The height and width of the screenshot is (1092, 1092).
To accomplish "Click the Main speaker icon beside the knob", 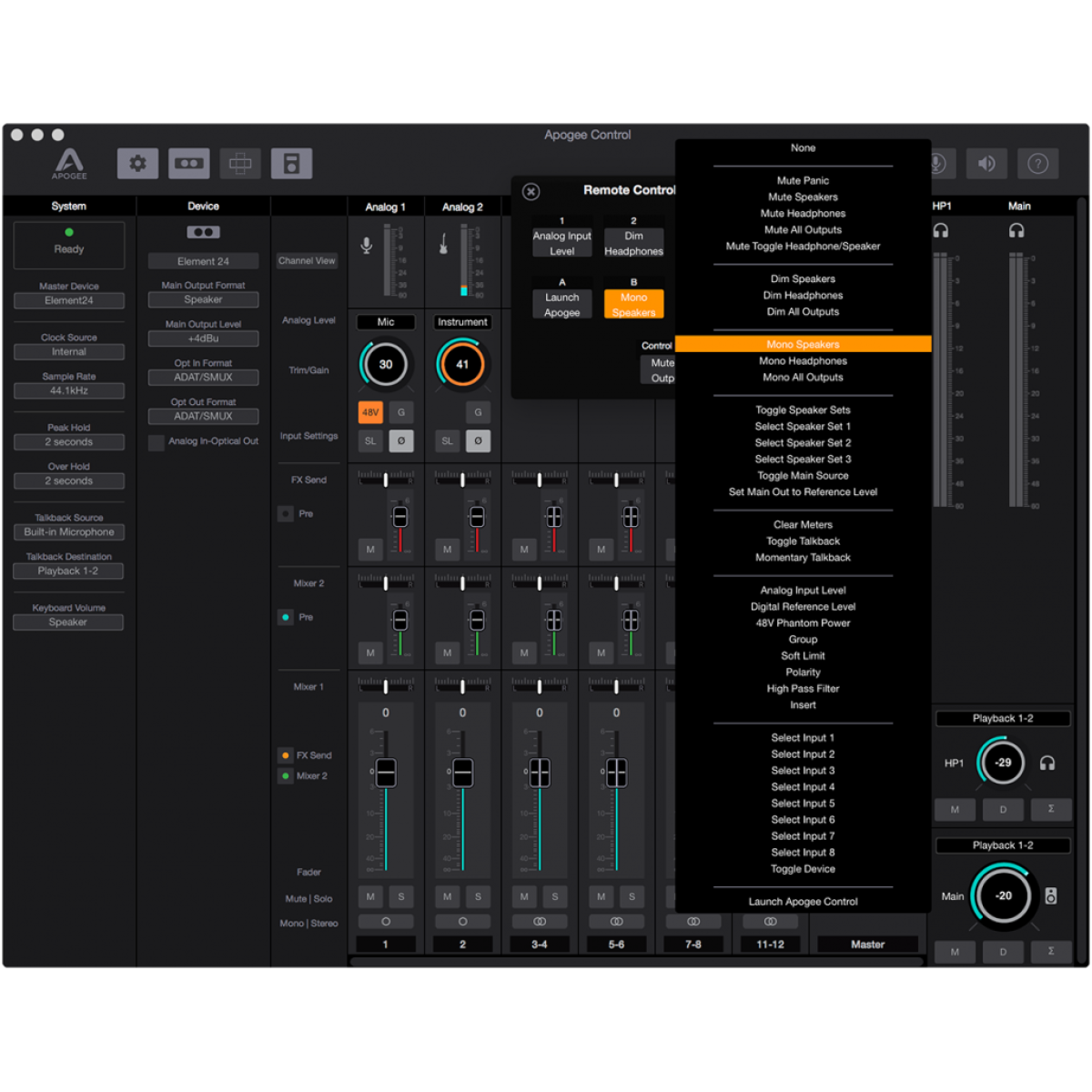I will click(x=1051, y=896).
